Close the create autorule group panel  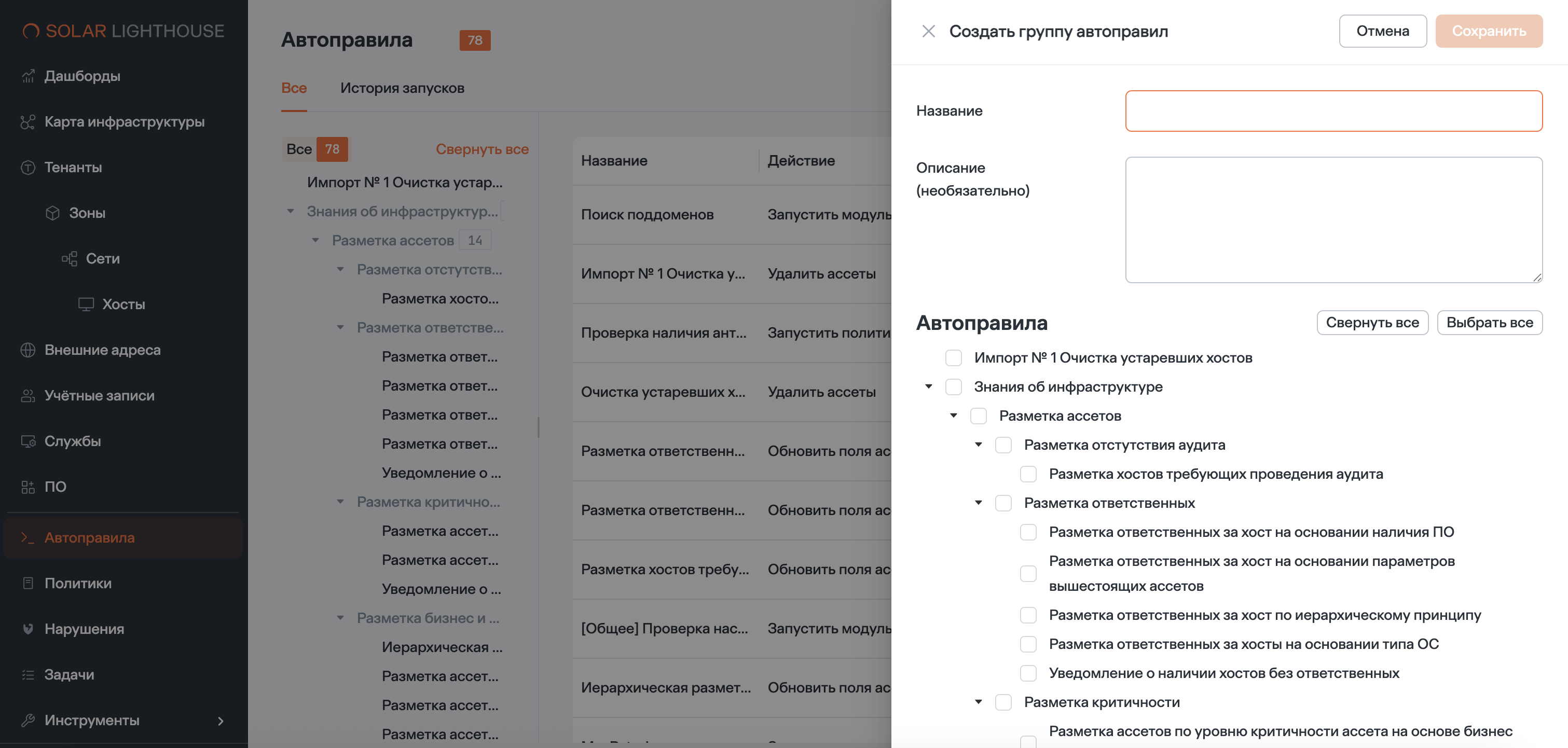[x=928, y=31]
